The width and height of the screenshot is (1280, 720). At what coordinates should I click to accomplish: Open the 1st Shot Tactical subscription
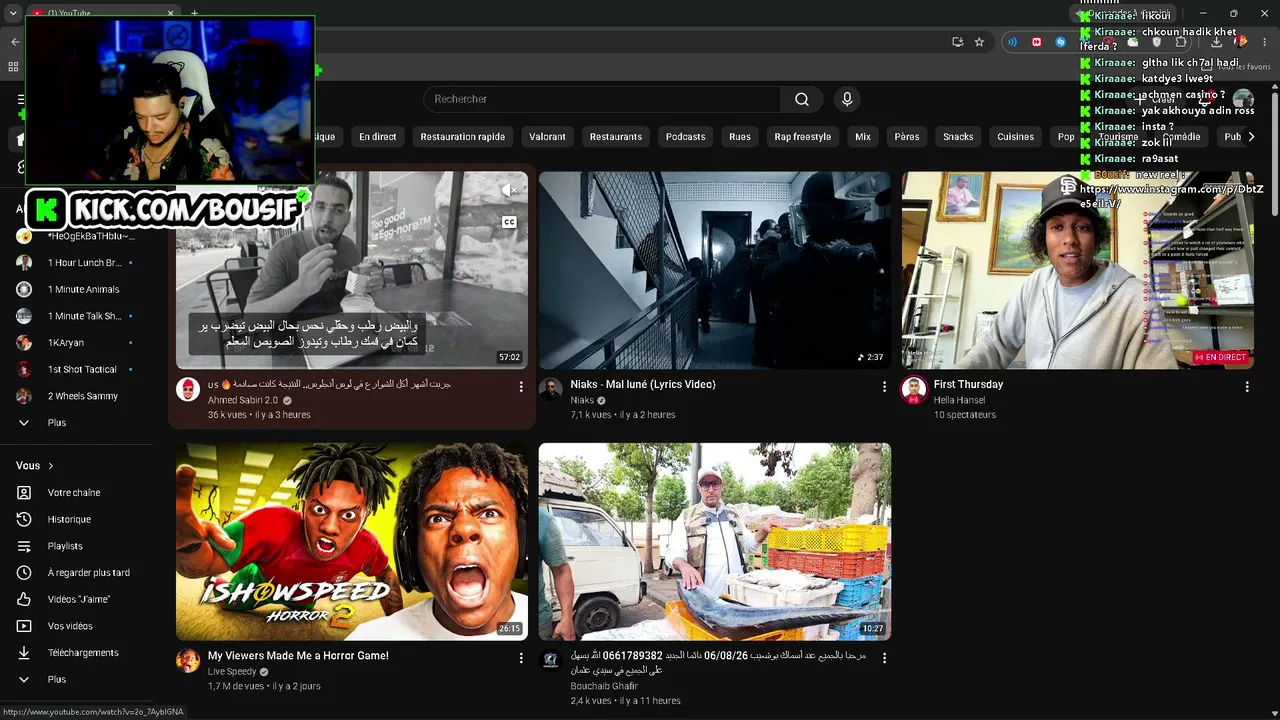point(84,369)
